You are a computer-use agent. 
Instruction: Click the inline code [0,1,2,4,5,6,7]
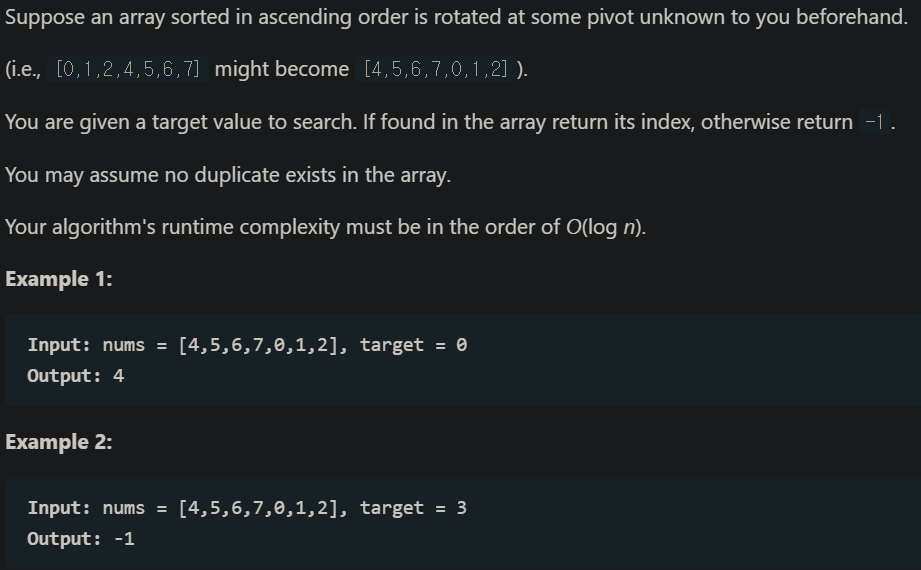[128, 69]
